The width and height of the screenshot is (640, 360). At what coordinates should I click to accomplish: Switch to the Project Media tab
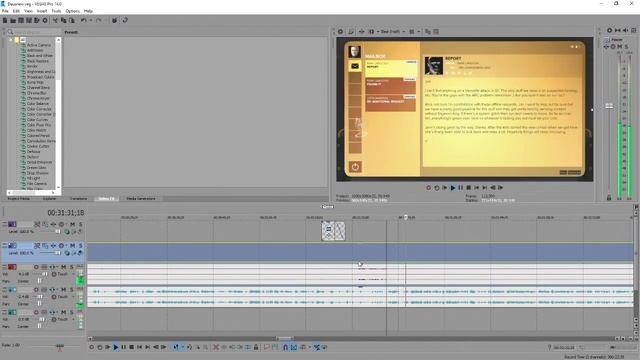[19, 199]
